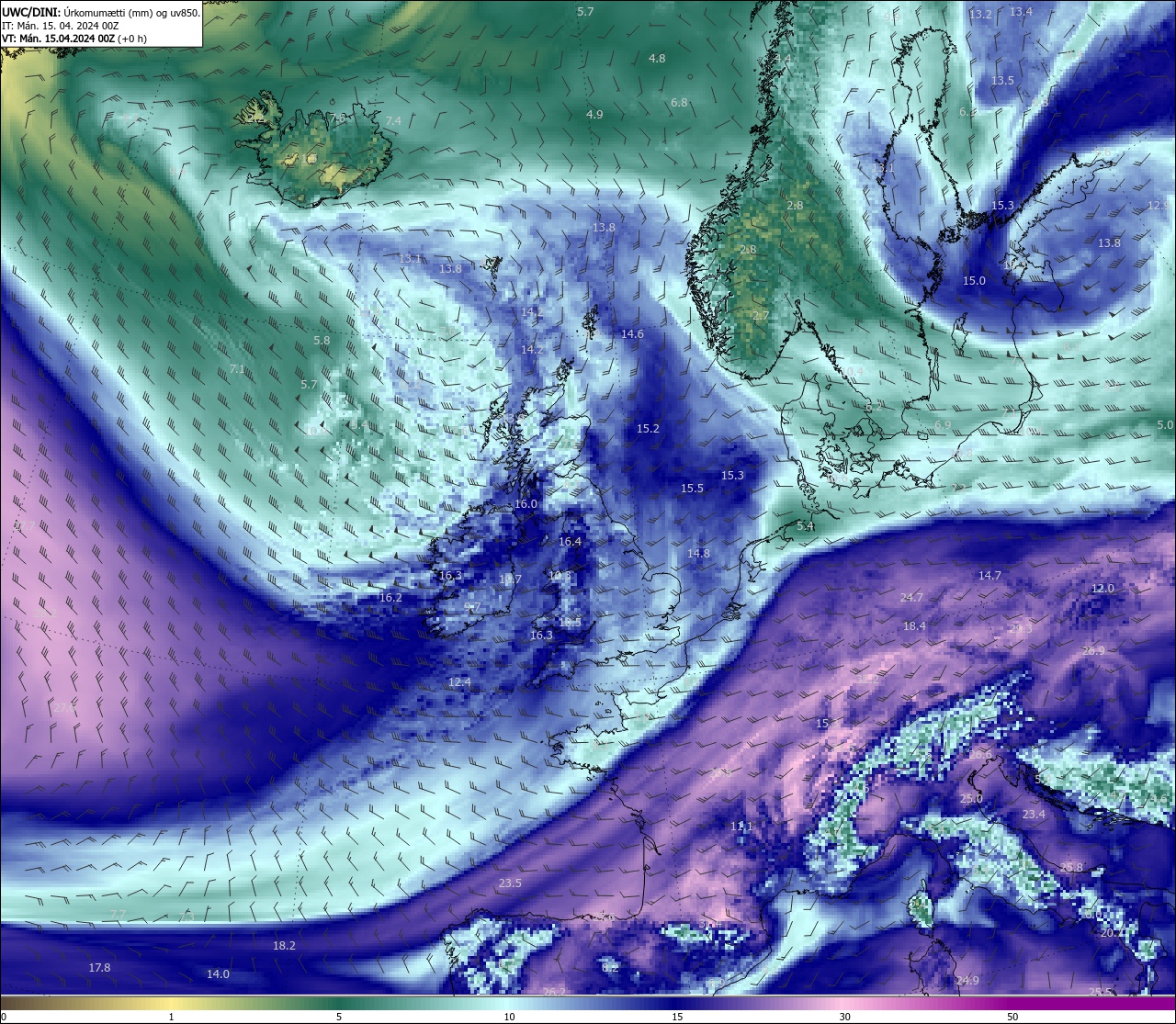This screenshot has height=1024, width=1176.
Task: Click the map value '14.8'
Action: tap(698, 554)
